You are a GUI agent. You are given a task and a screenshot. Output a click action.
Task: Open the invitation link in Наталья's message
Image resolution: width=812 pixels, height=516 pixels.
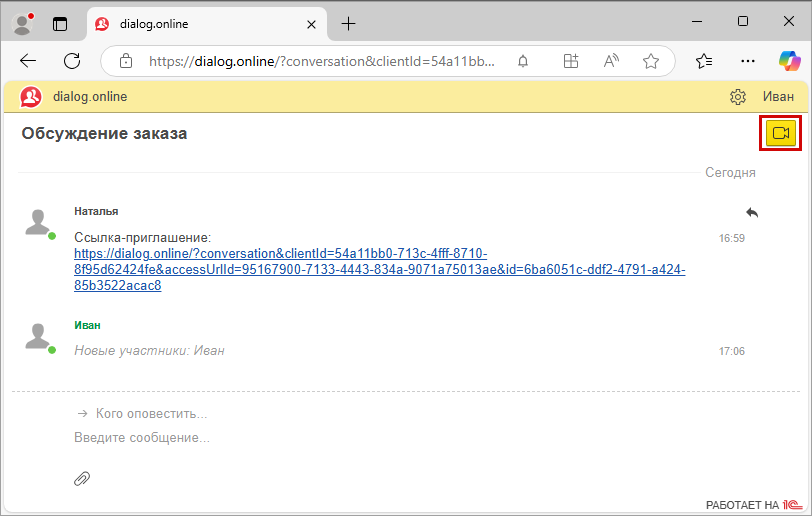(379, 270)
